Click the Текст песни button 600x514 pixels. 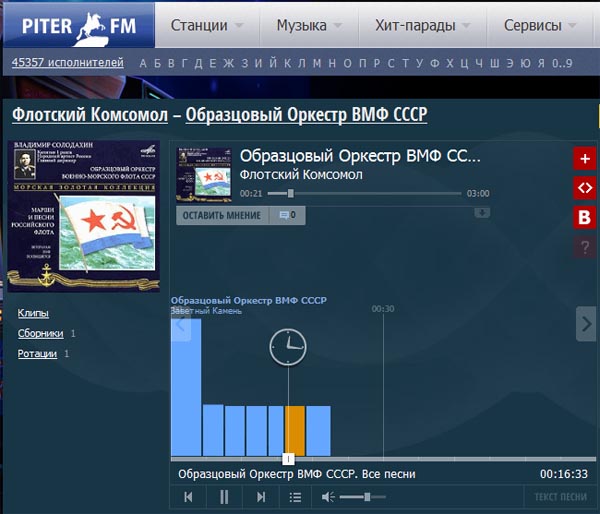560,497
